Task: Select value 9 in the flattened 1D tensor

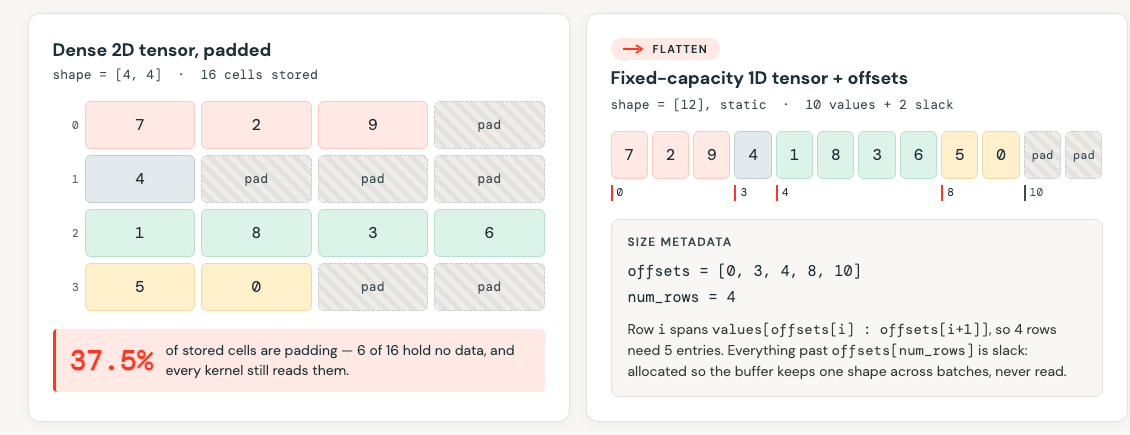Action: click(712, 155)
